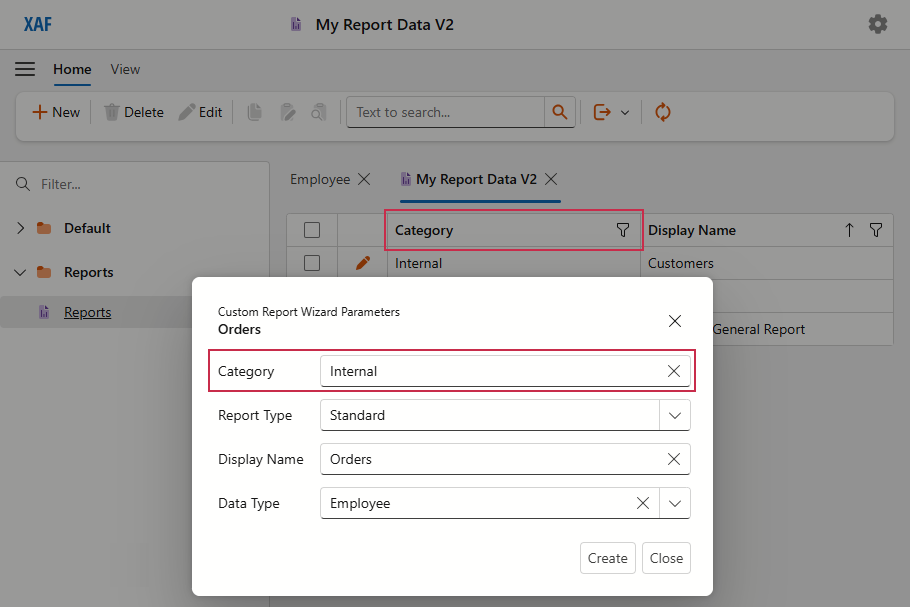
Task: Open the Report Type dropdown arrow
Action: pos(674,415)
